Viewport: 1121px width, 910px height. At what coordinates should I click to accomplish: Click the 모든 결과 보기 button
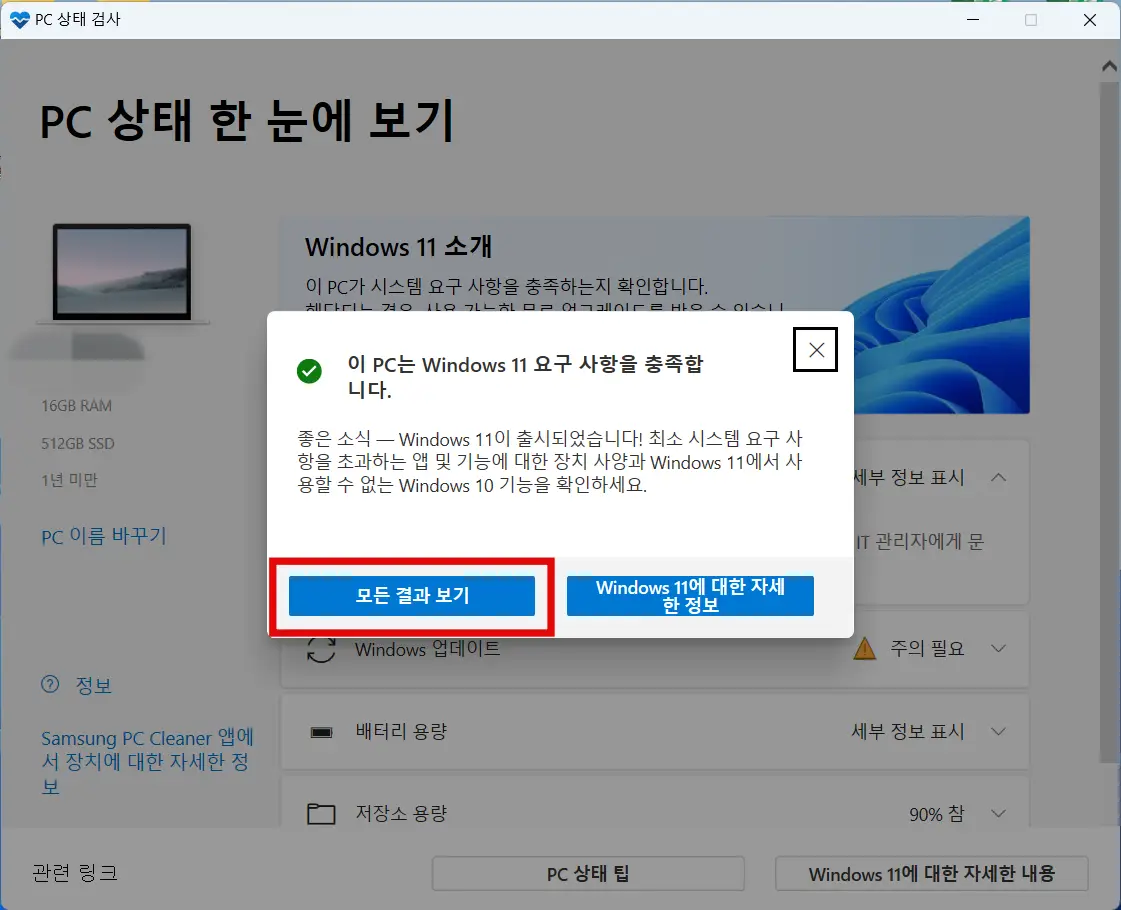pos(412,595)
